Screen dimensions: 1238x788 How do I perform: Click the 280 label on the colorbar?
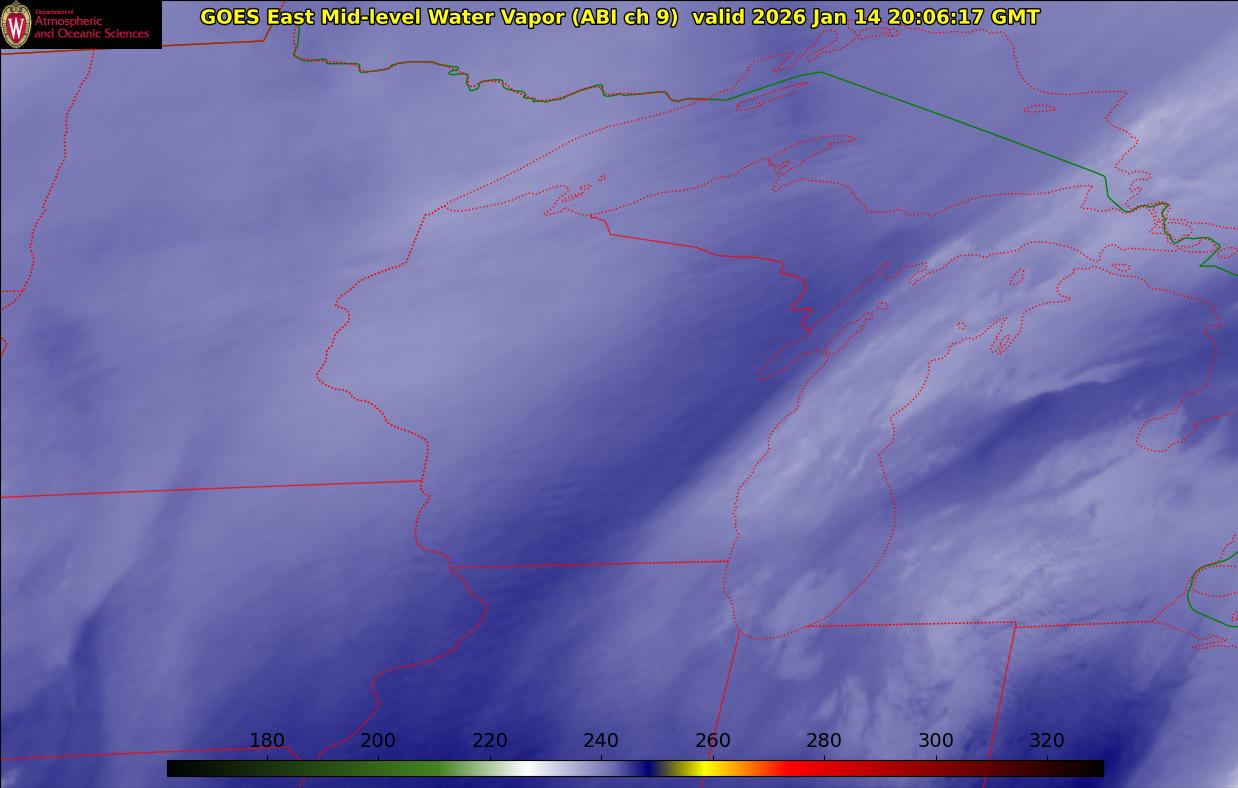(824, 741)
